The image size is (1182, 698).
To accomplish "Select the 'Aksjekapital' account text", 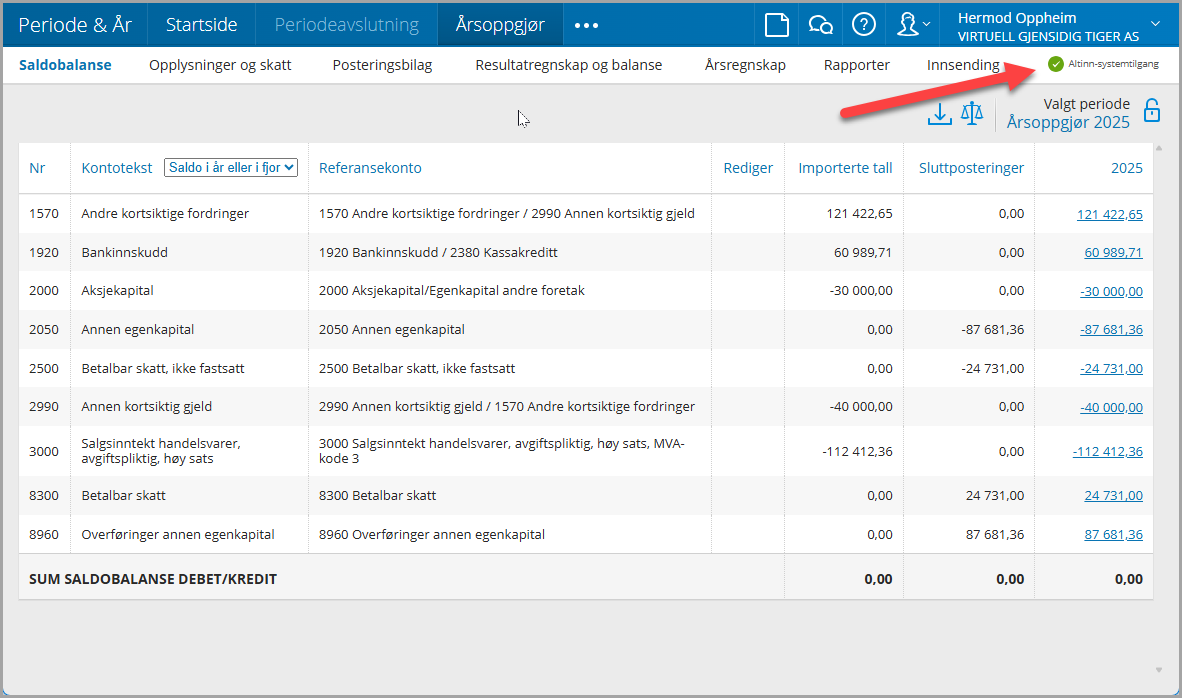I will tap(117, 291).
